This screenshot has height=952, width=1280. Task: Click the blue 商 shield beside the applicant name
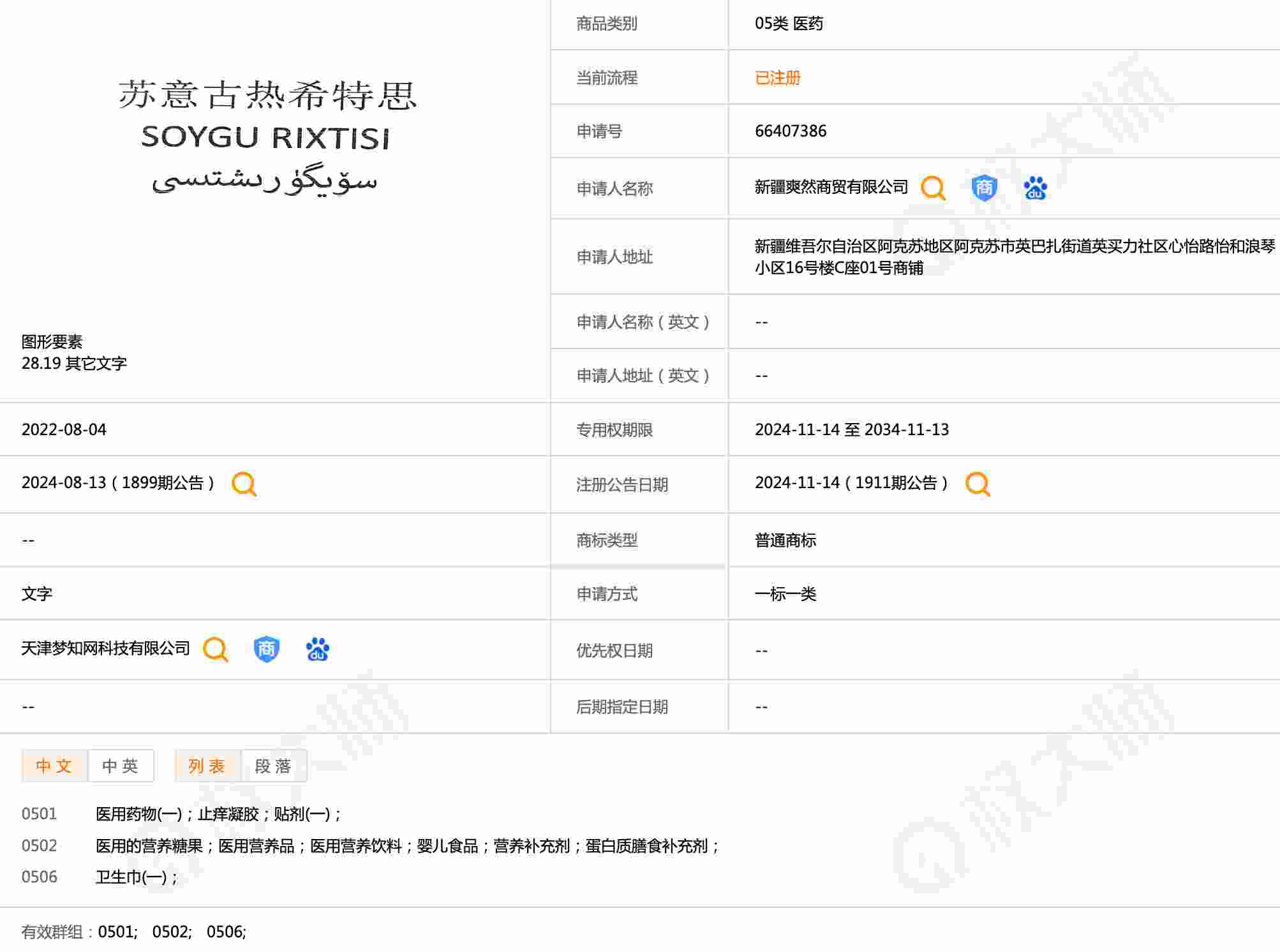pos(984,188)
